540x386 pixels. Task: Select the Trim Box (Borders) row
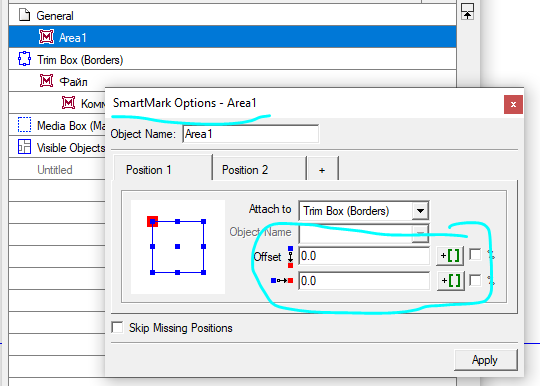[232, 59]
